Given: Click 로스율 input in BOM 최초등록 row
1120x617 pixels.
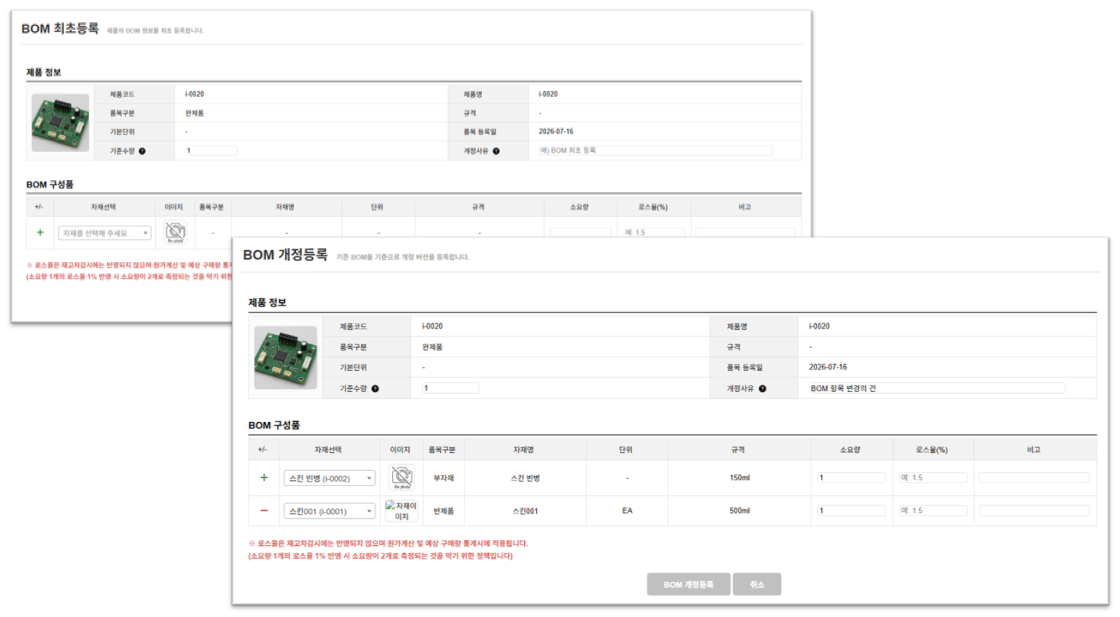Looking at the screenshot, I should [654, 232].
